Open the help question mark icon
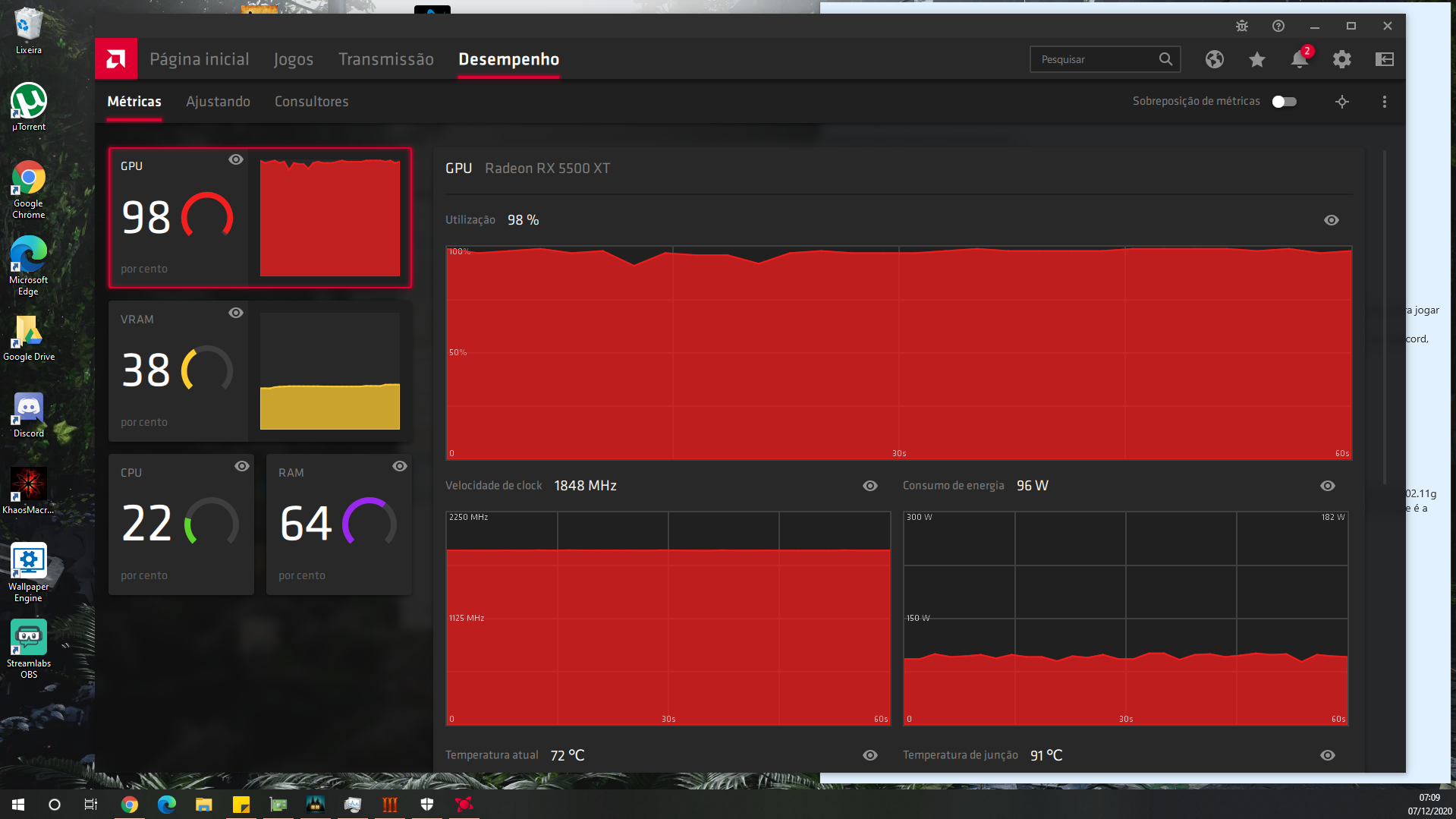Viewport: 1456px width, 819px height. 1278,26
